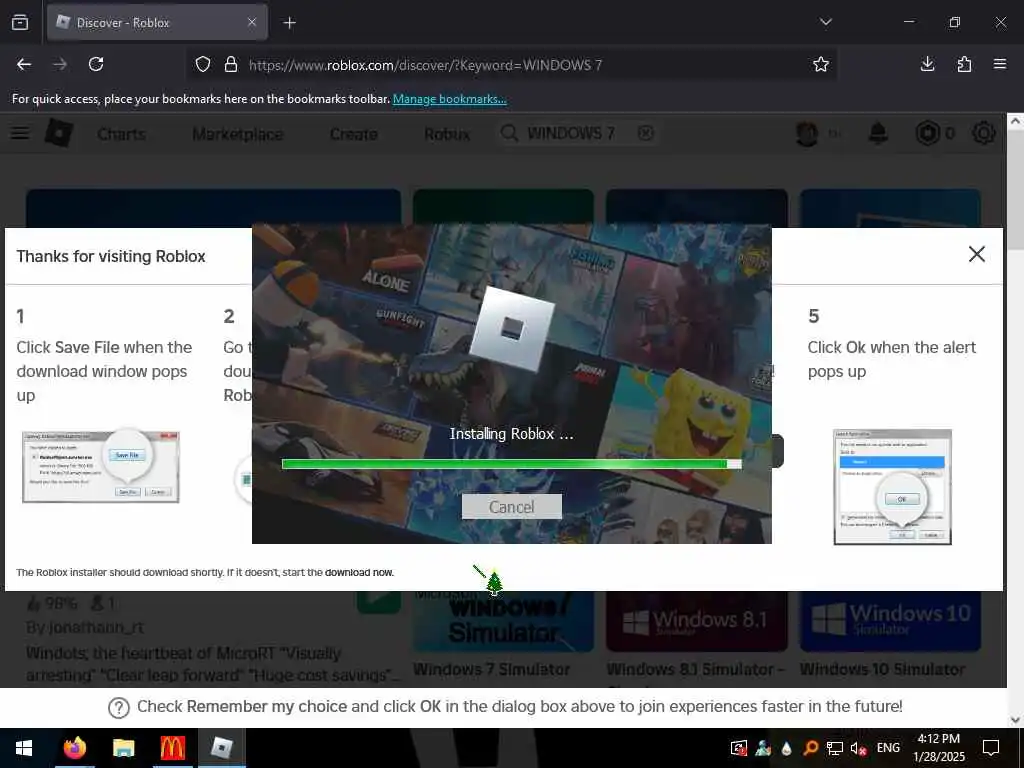Open the Firefox application menu
Screen dimensions: 1024x768
click(x=1000, y=64)
